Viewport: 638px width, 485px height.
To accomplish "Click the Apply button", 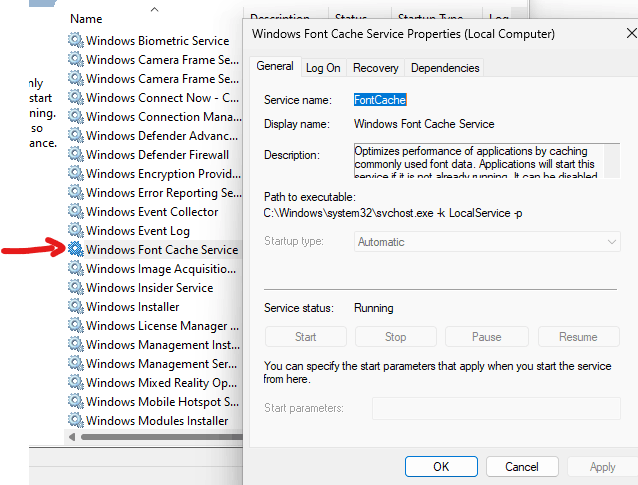I will pyautogui.click(x=603, y=466).
